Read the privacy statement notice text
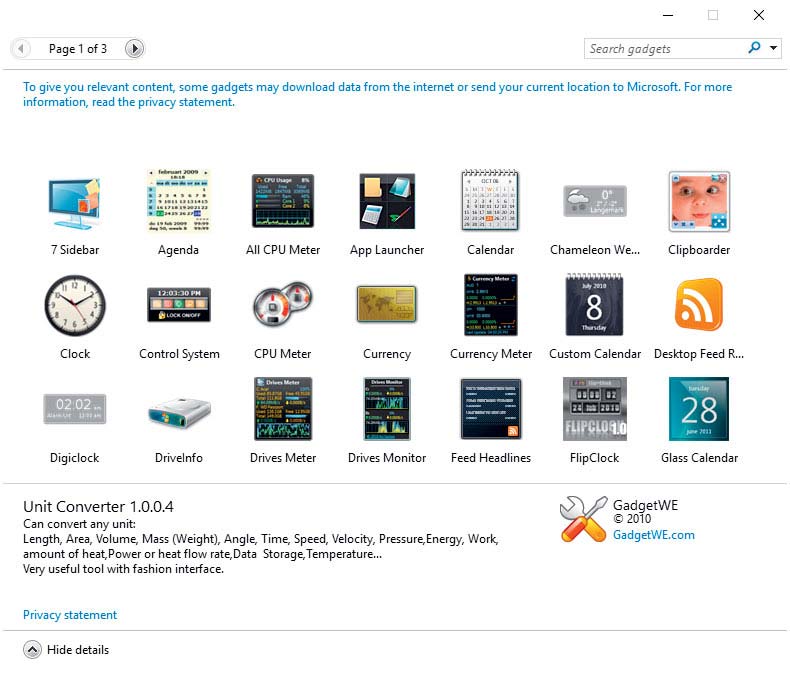Image resolution: width=790 pixels, height=674 pixels. coord(377,94)
